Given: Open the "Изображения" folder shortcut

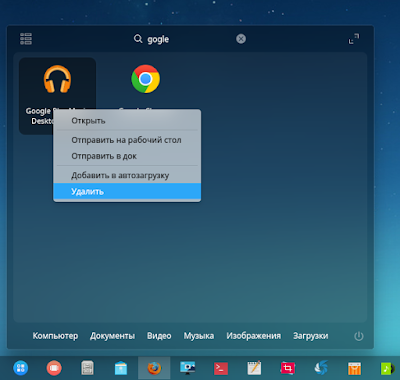Looking at the screenshot, I should coord(253,336).
